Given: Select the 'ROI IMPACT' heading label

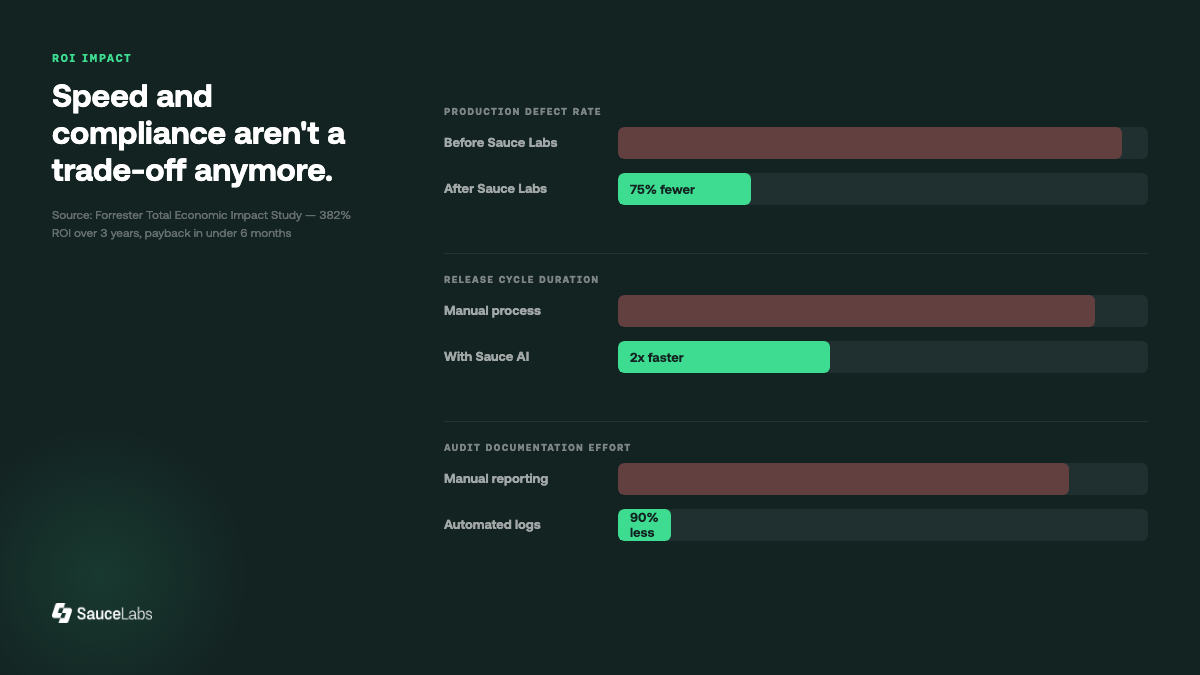Looking at the screenshot, I should tap(92, 58).
